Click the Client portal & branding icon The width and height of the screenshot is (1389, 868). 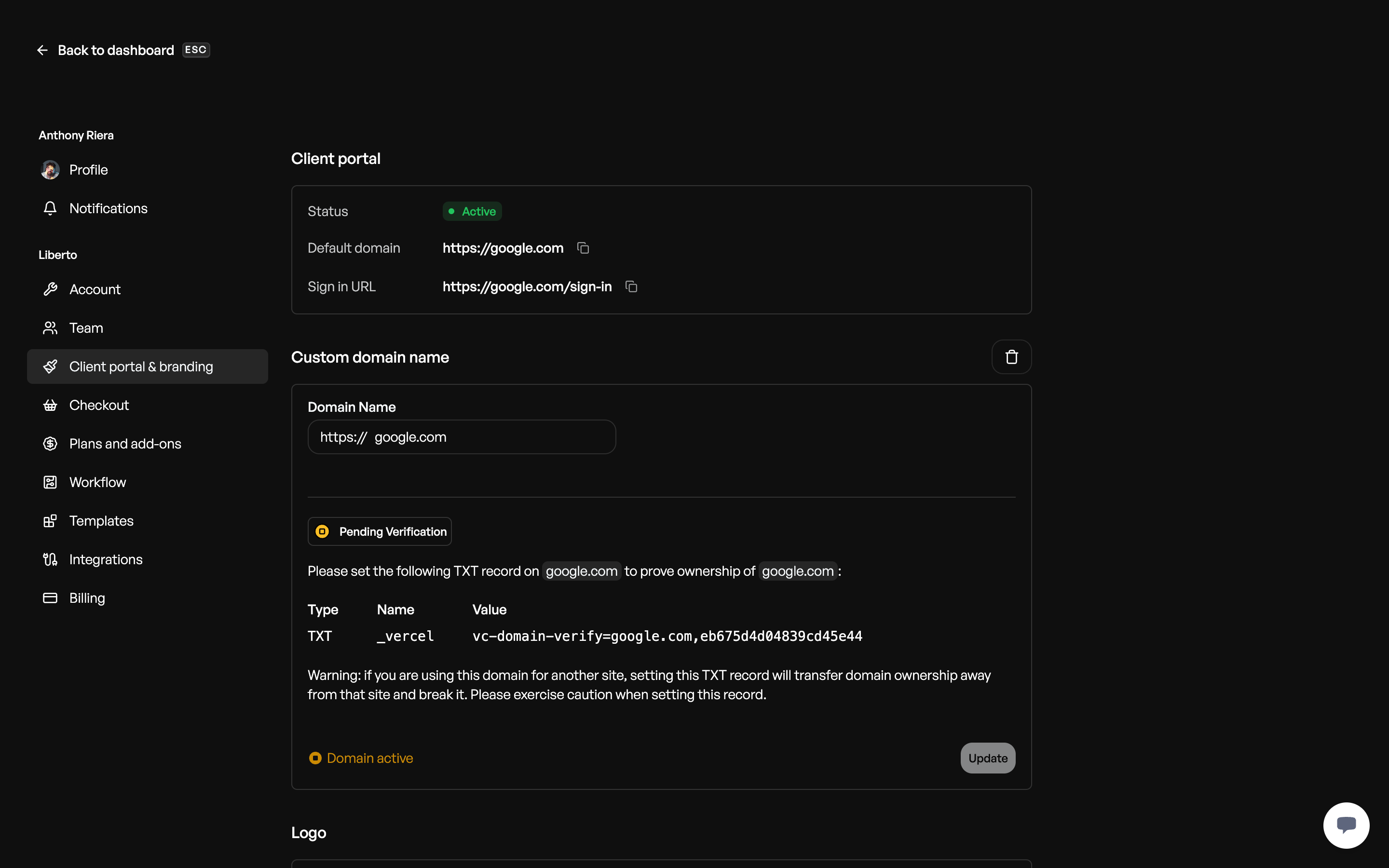pos(49,366)
